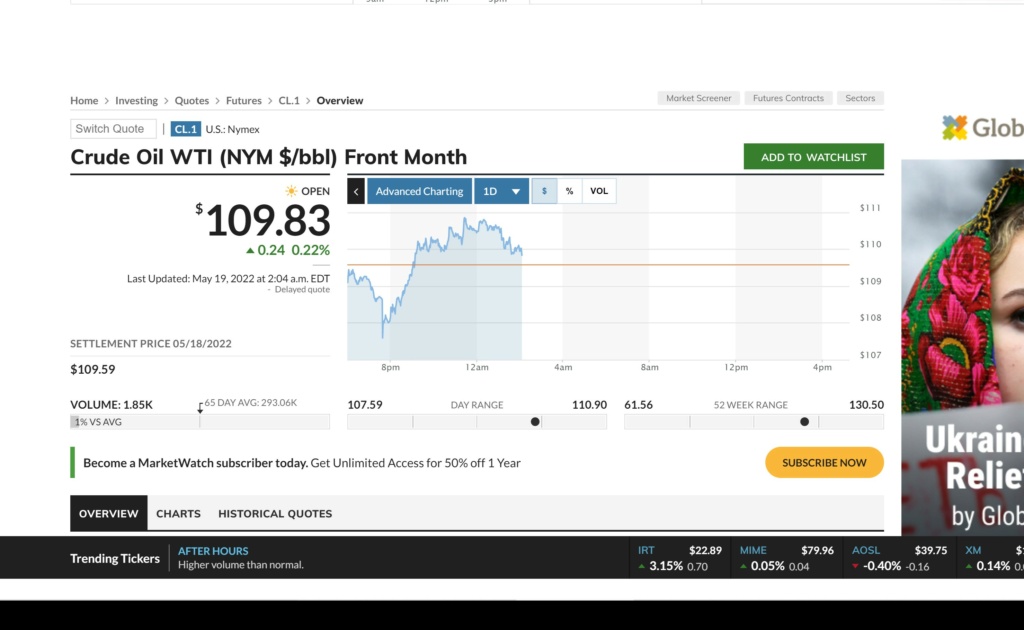
Task: Open the IRT trending ticker
Action: tap(680, 558)
